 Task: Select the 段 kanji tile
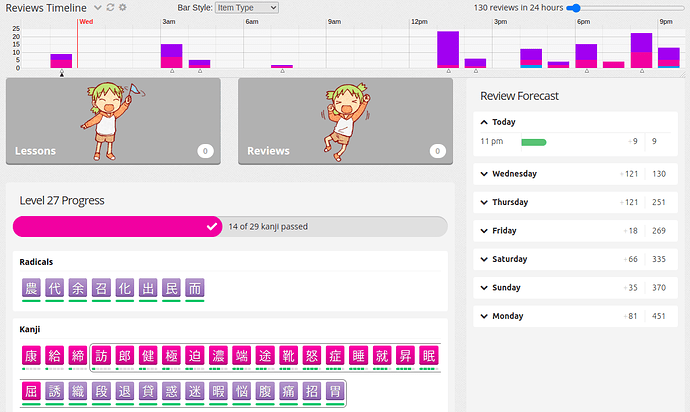pyautogui.click(x=101, y=391)
